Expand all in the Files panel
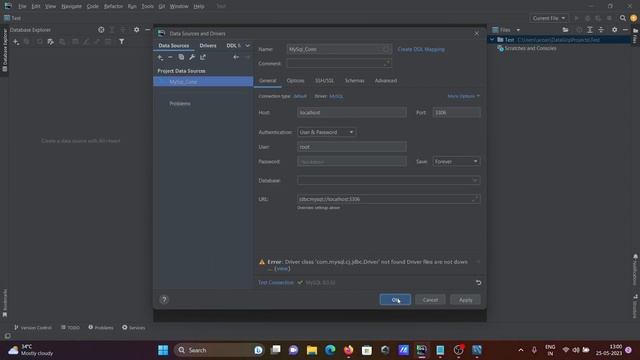Viewport: 640px width, 360px height. 590,30
